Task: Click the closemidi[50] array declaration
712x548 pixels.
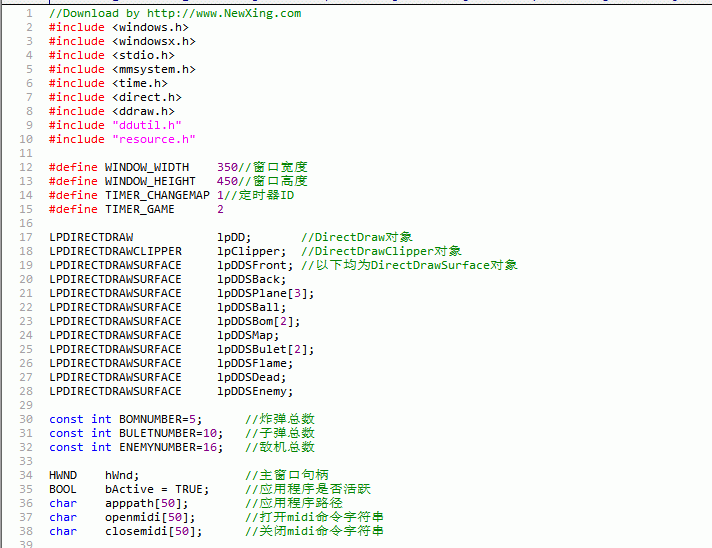Action: [153, 532]
